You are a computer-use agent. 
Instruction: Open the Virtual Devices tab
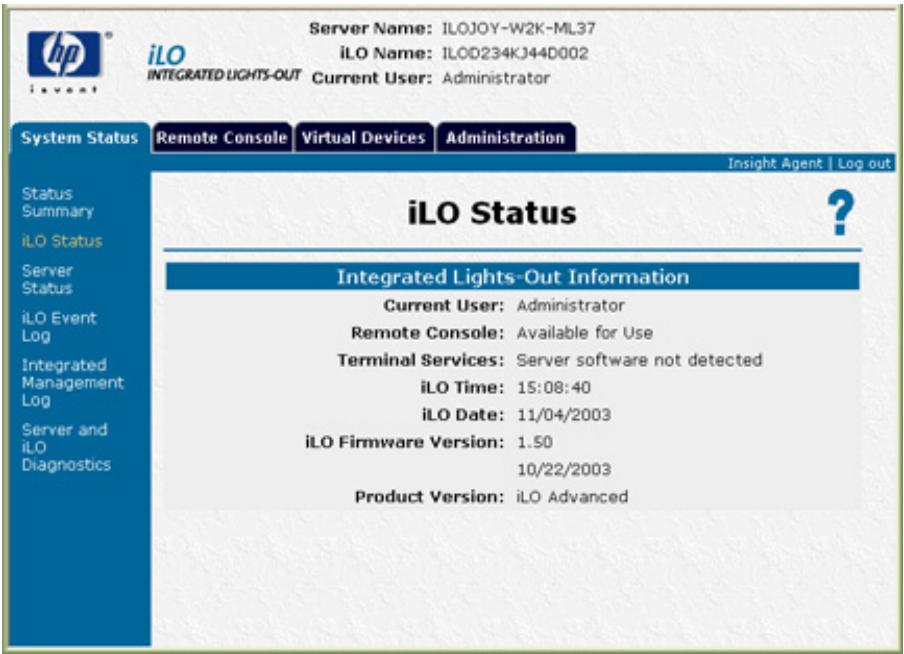coord(364,138)
